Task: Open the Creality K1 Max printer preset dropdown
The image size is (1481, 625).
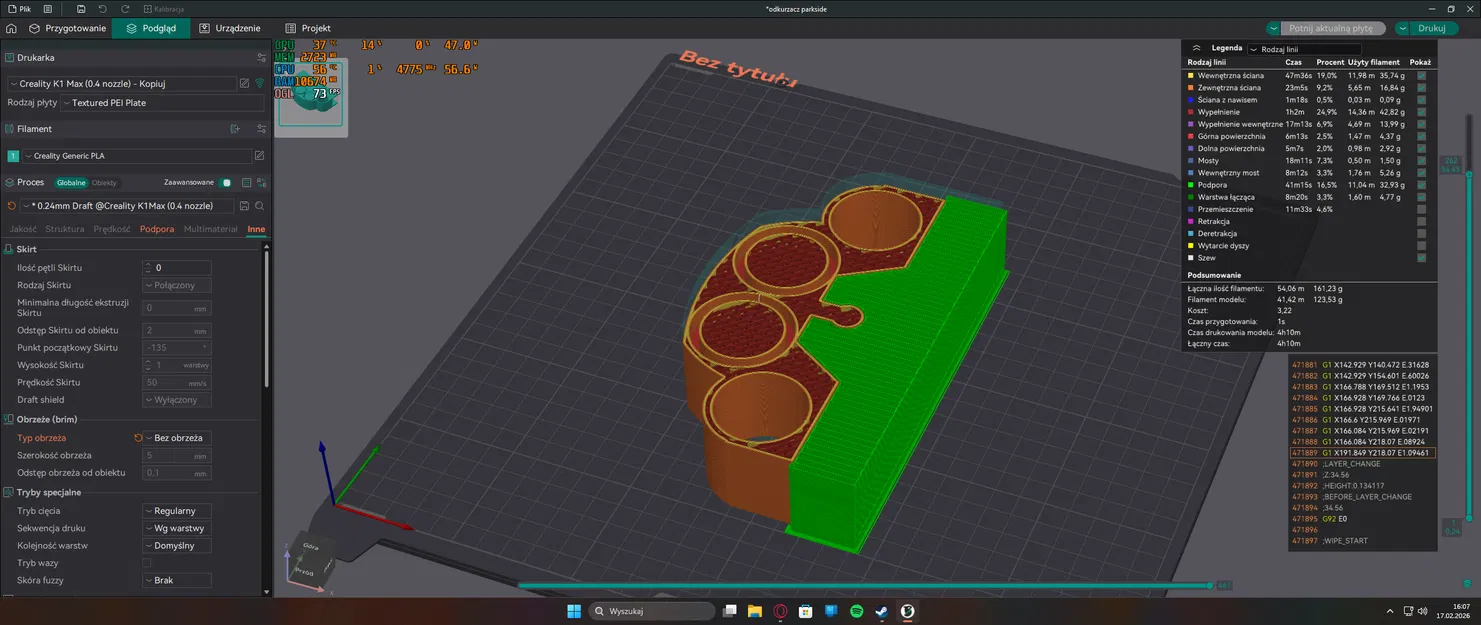Action: tap(122, 84)
